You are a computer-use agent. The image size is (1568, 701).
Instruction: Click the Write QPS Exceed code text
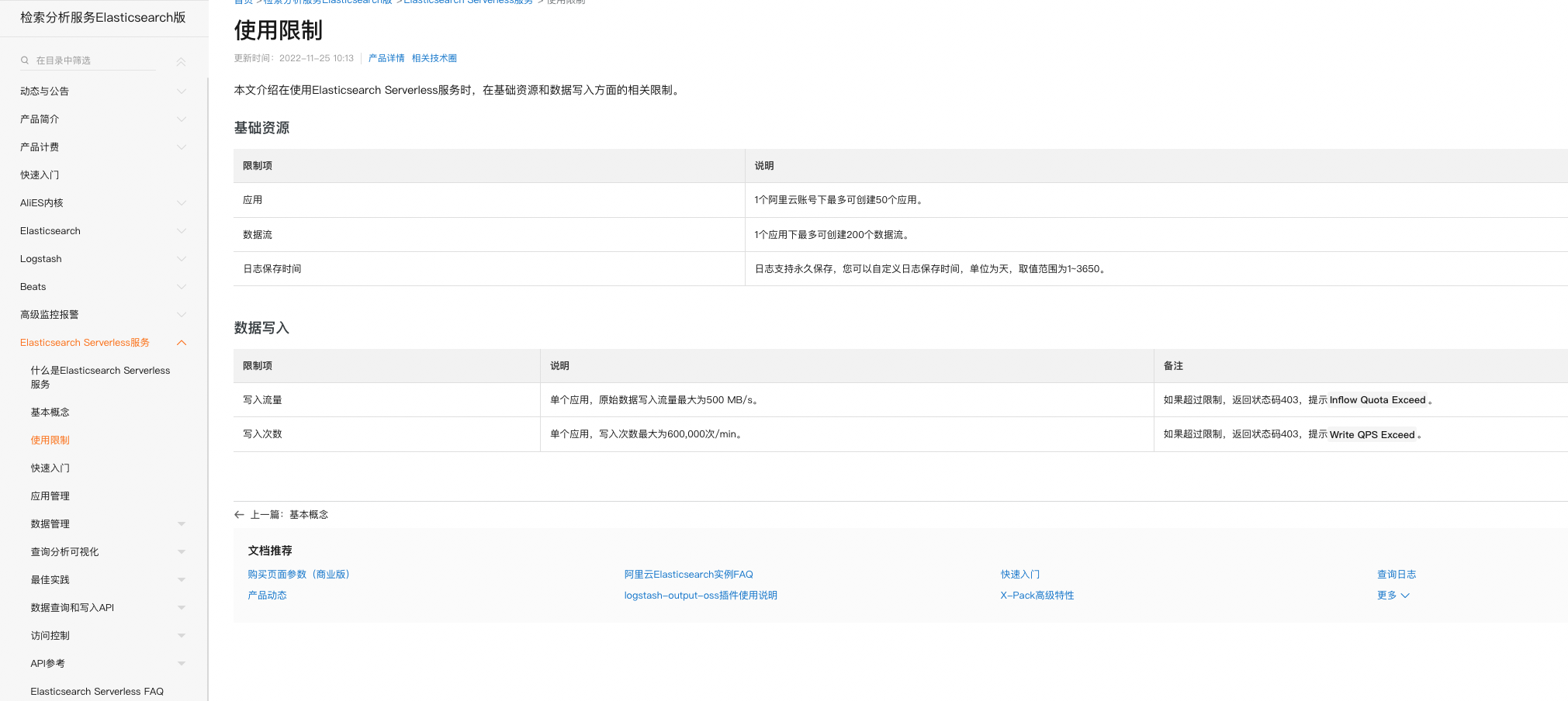[1372, 435]
